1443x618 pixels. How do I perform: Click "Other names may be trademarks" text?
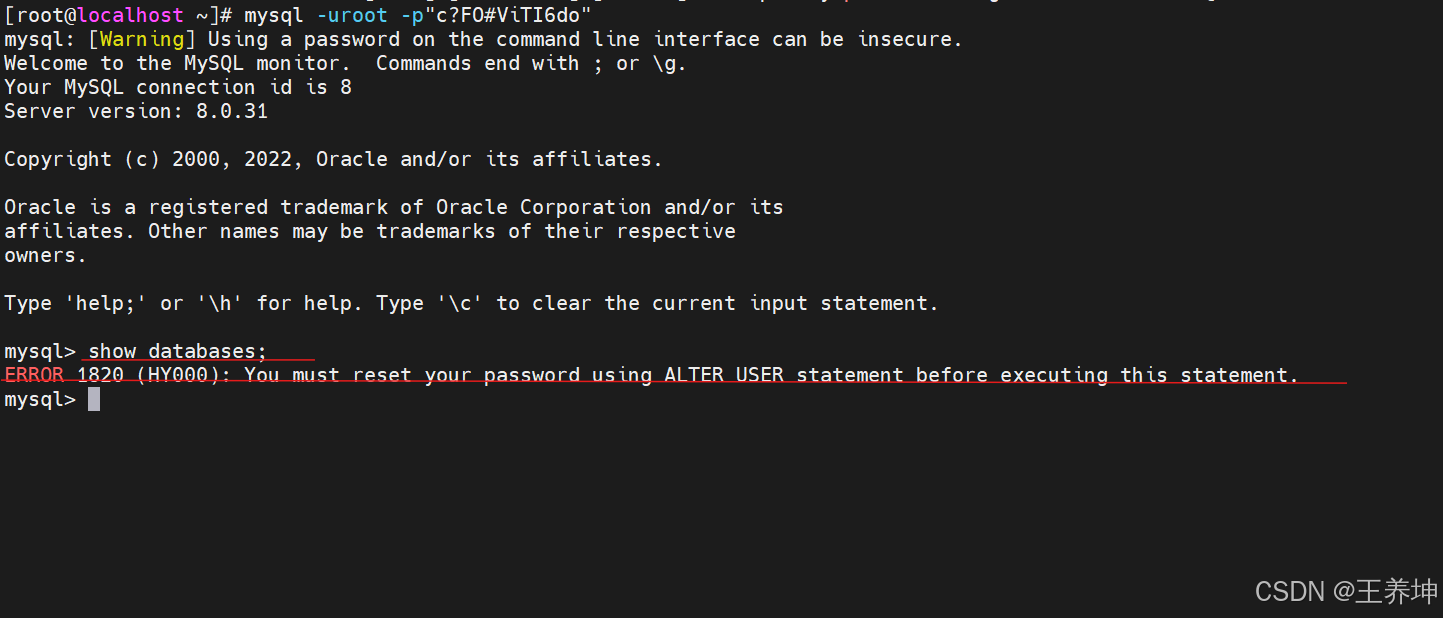click(x=321, y=231)
